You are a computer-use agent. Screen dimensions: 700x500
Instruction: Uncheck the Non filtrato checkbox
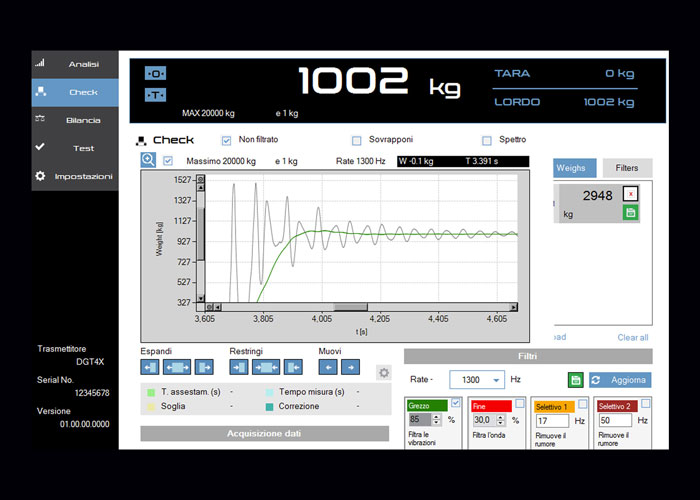(226, 140)
